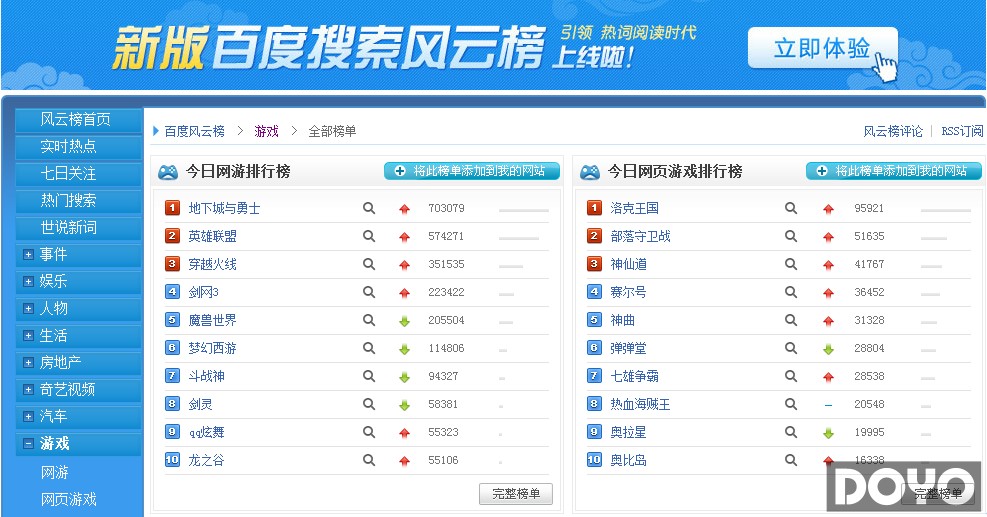Click gamepad icon of 今日网游排行榜

click(x=167, y=172)
